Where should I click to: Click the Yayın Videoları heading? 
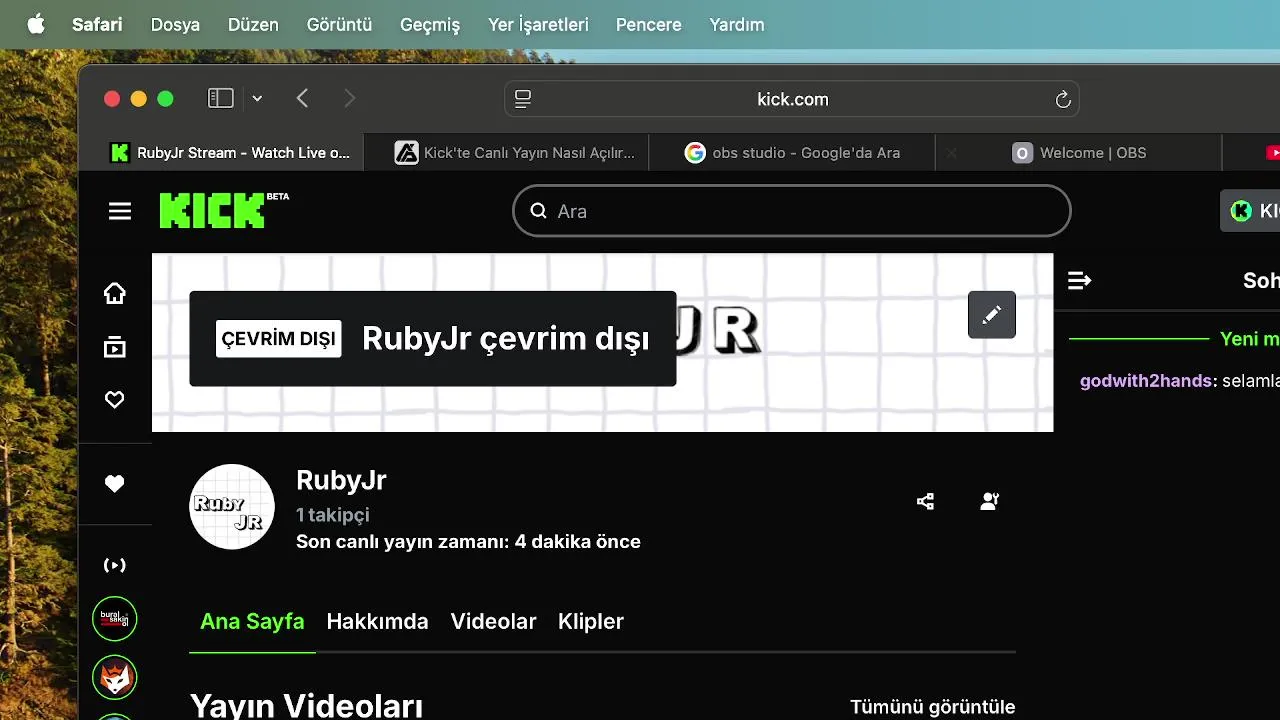[306, 706]
